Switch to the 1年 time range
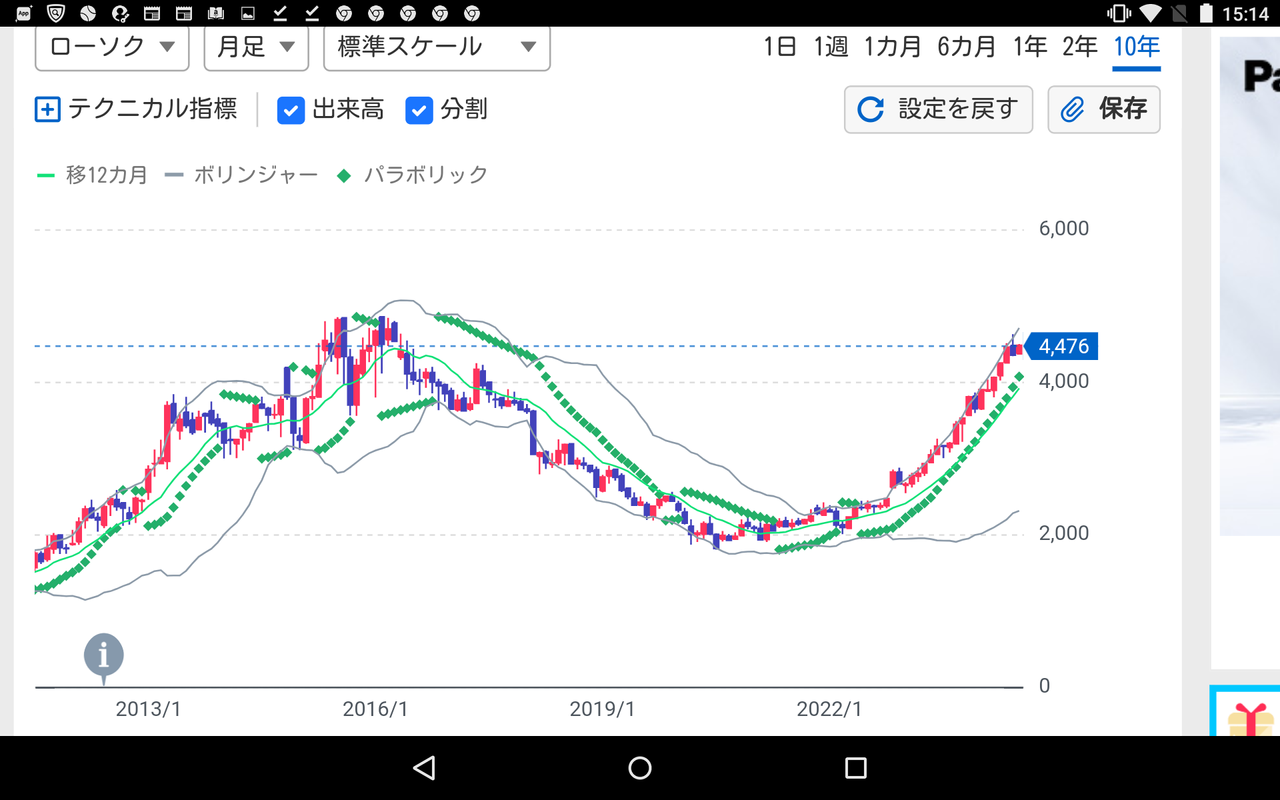Viewport: 1280px width, 800px height. [1029, 47]
